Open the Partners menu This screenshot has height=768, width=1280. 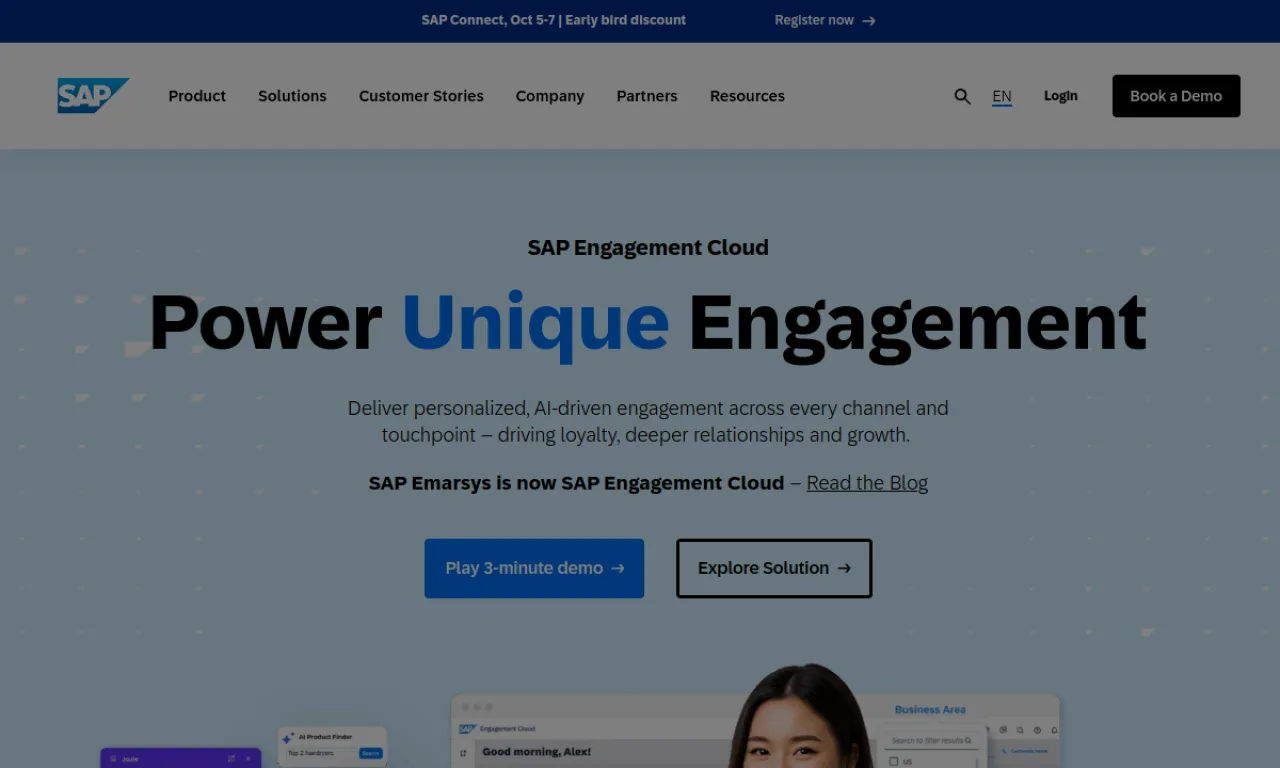pyautogui.click(x=647, y=96)
